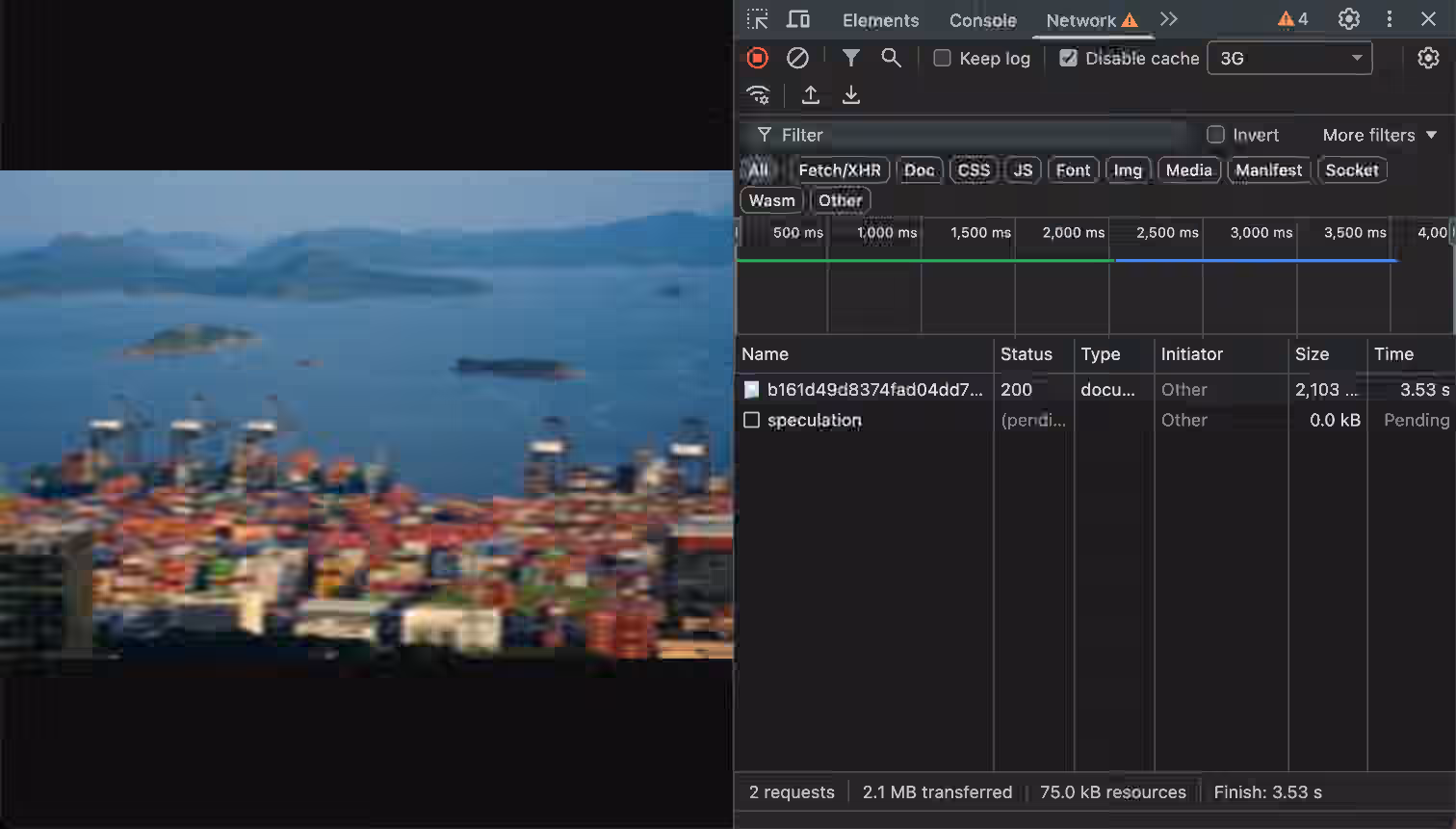Filter by Font requests
Viewport: 1456px width, 829px height.
pos(1073,170)
